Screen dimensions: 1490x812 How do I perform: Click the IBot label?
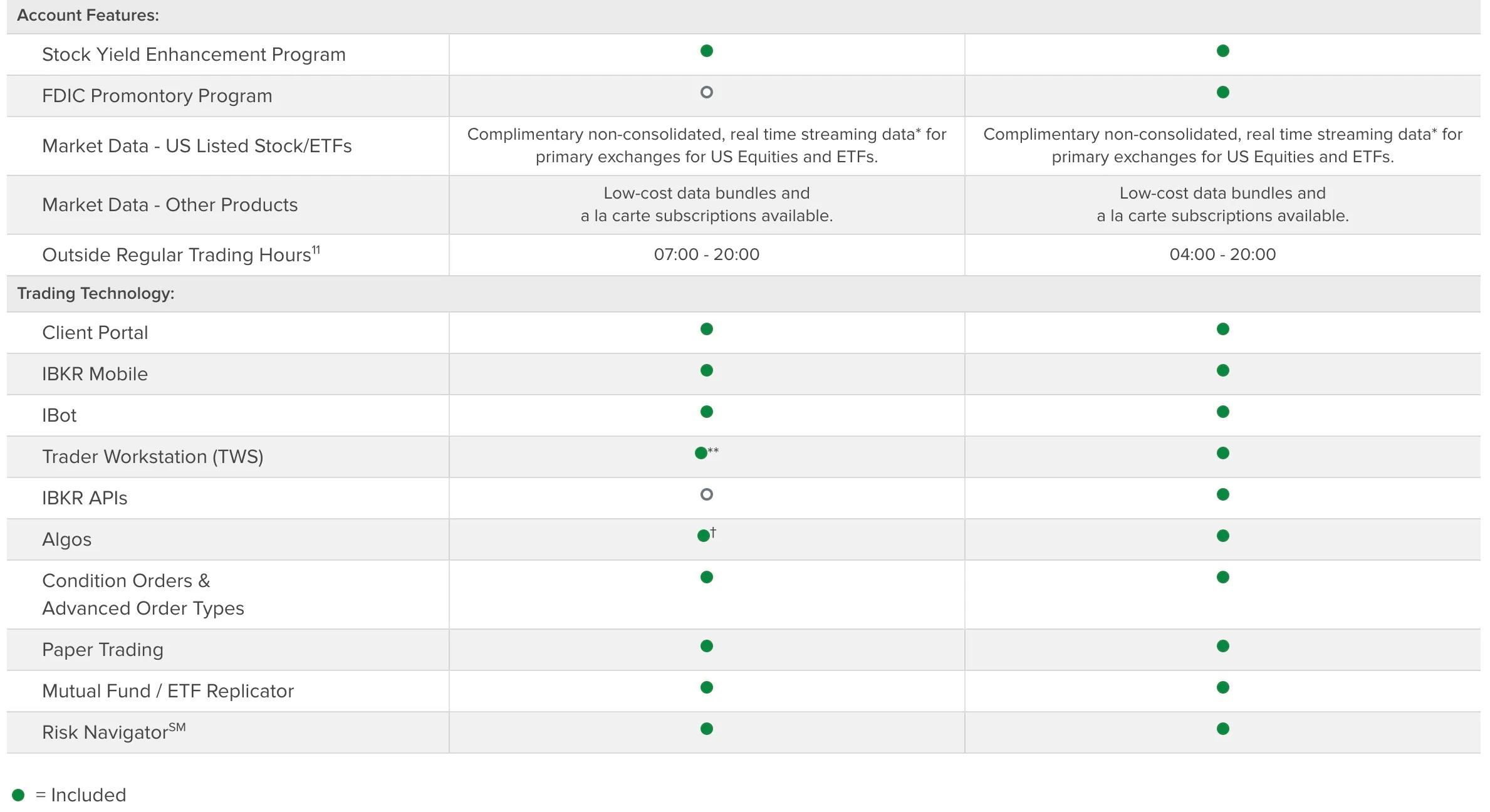(59, 415)
